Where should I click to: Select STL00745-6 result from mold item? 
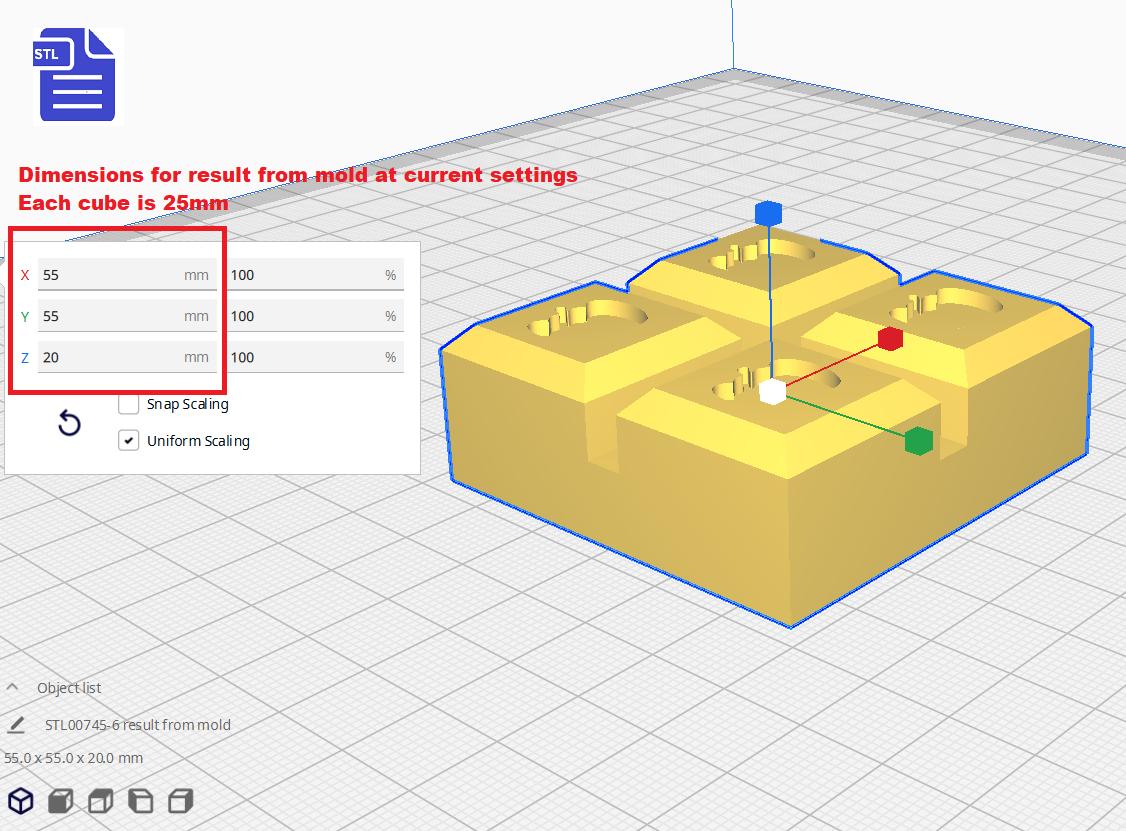[x=138, y=725]
